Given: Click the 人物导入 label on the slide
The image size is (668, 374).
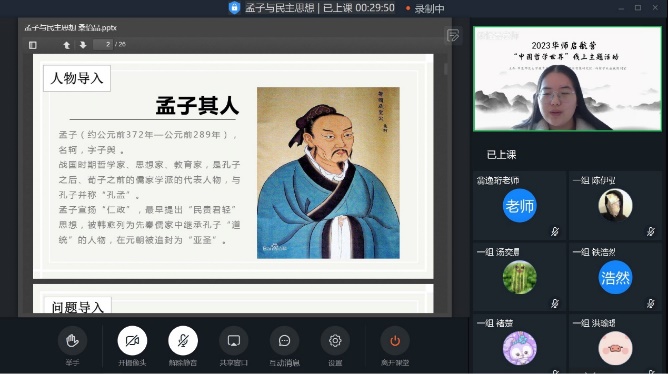Looking at the screenshot, I should tap(77, 78).
